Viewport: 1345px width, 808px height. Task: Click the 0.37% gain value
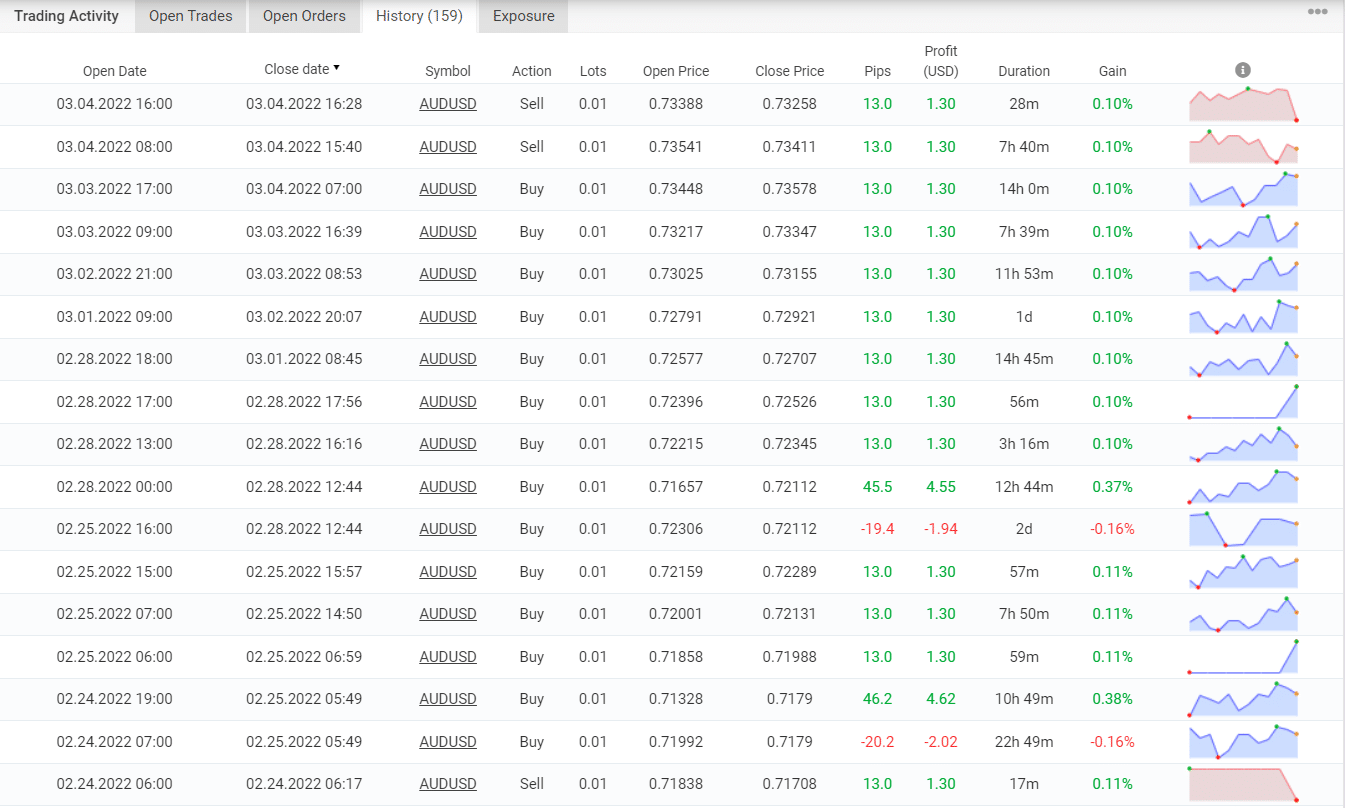pos(1113,487)
